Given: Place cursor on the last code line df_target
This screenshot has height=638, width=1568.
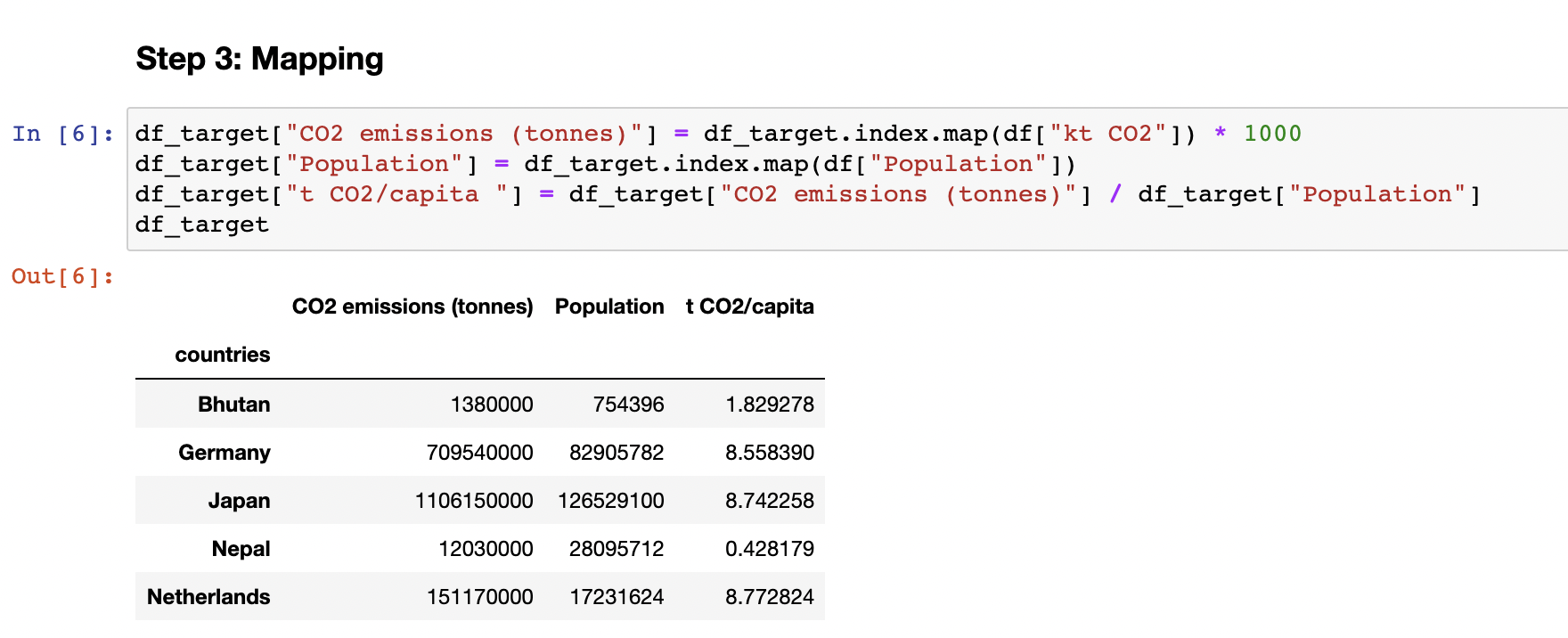Looking at the screenshot, I should 202,225.
